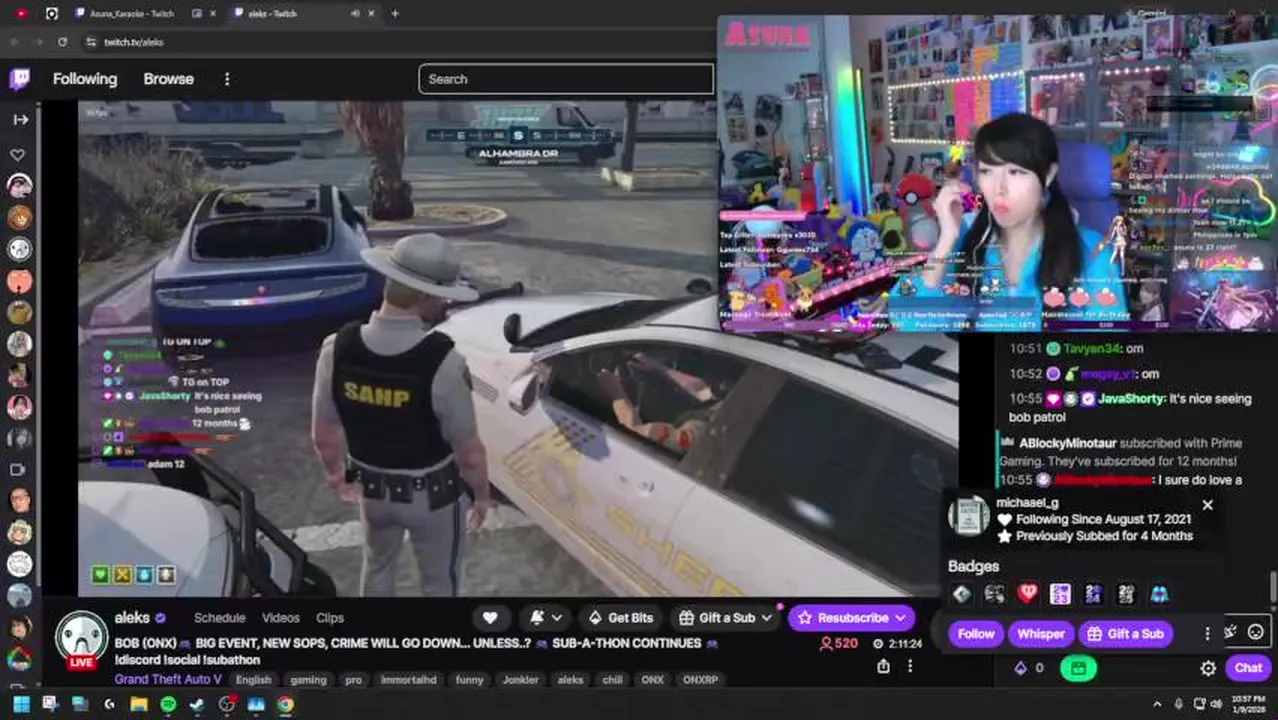This screenshot has width=1278, height=720.
Task: Click username JavaShorty in chat
Action: click(1132, 398)
